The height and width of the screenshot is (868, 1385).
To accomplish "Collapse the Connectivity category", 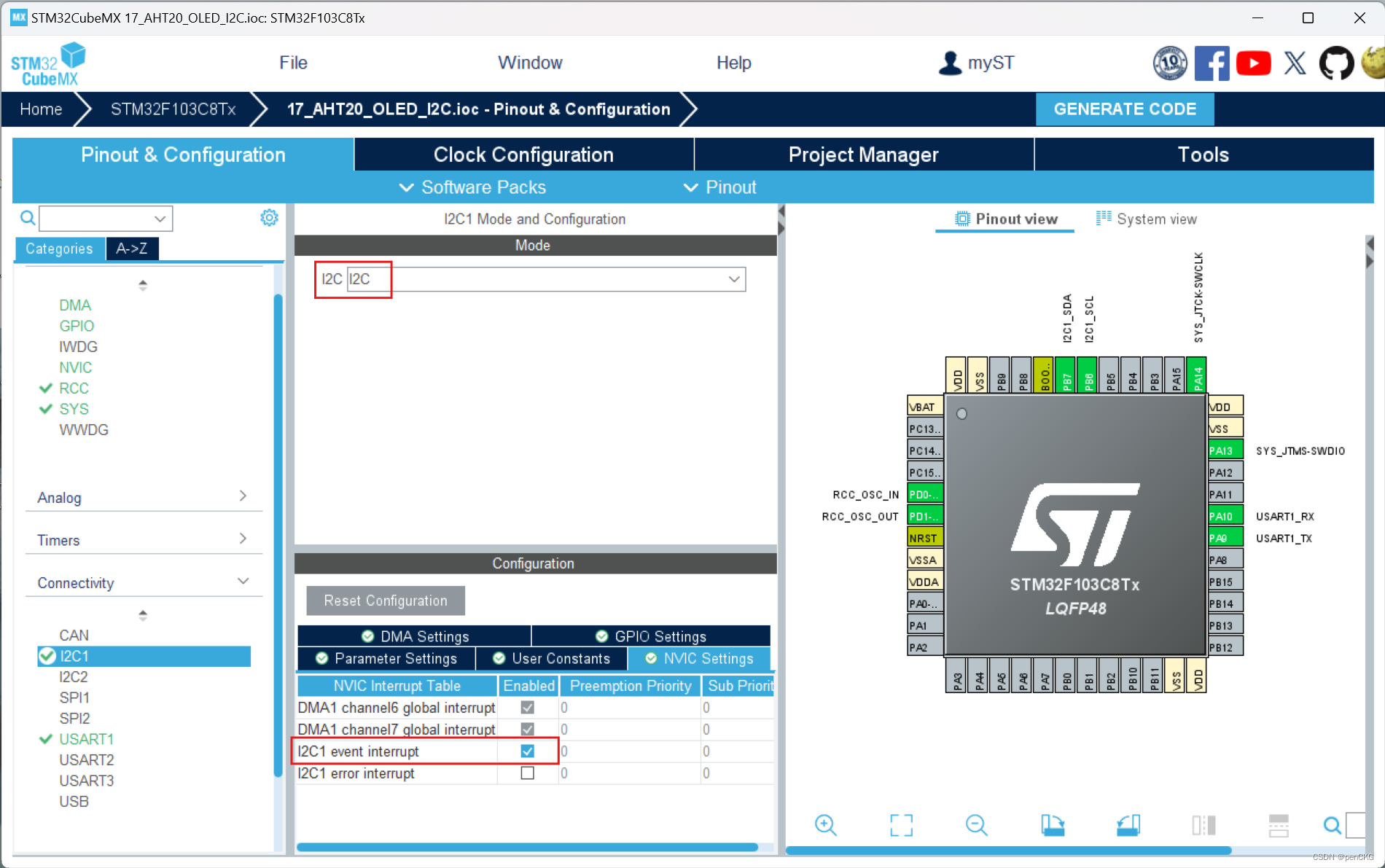I will point(144,582).
